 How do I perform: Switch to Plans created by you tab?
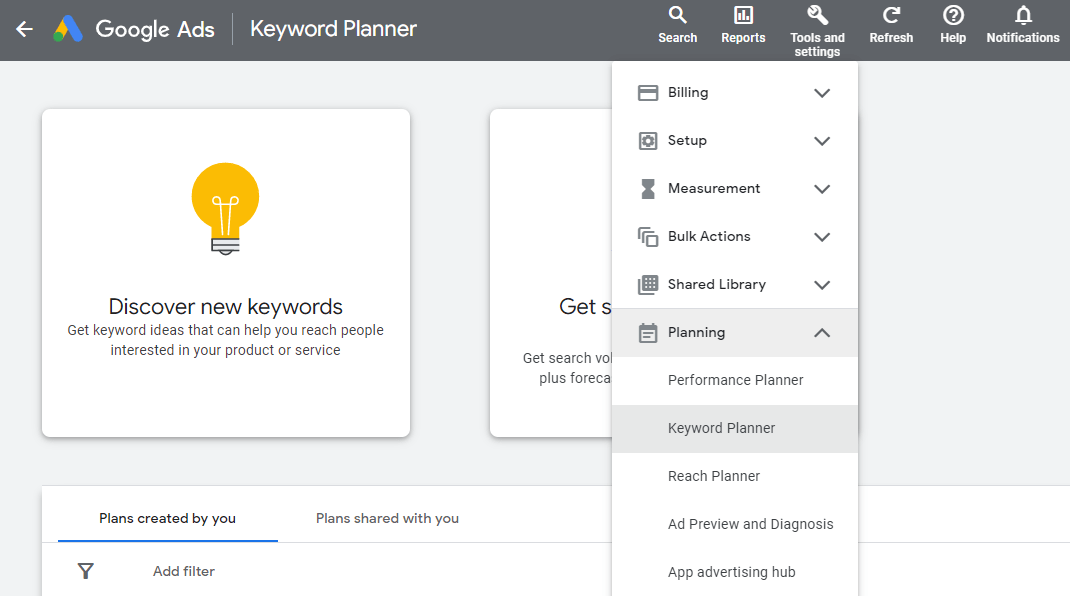(x=167, y=518)
